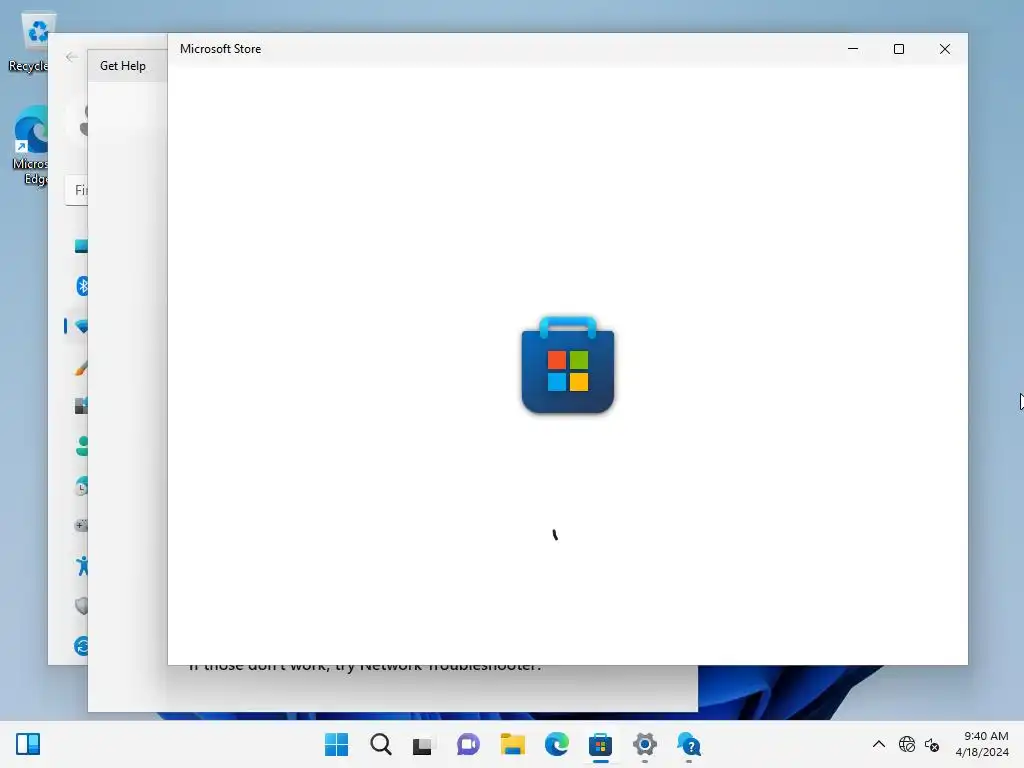Select System icon in Settings sidebar
The height and width of the screenshot is (768, 1024).
pyautogui.click(x=81, y=246)
